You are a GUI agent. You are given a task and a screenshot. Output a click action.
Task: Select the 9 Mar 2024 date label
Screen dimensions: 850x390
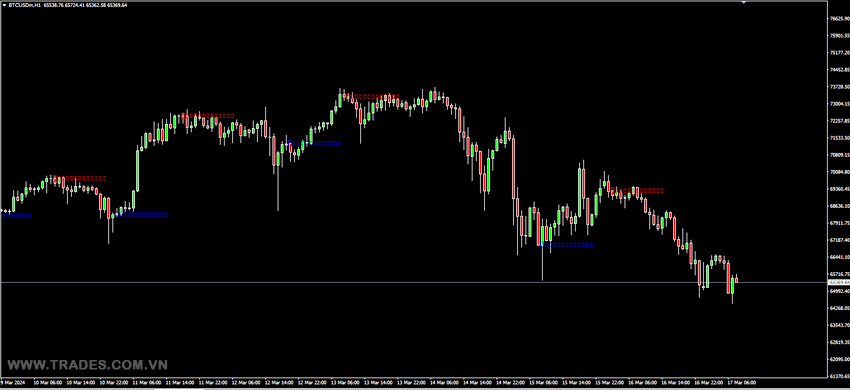11,382
